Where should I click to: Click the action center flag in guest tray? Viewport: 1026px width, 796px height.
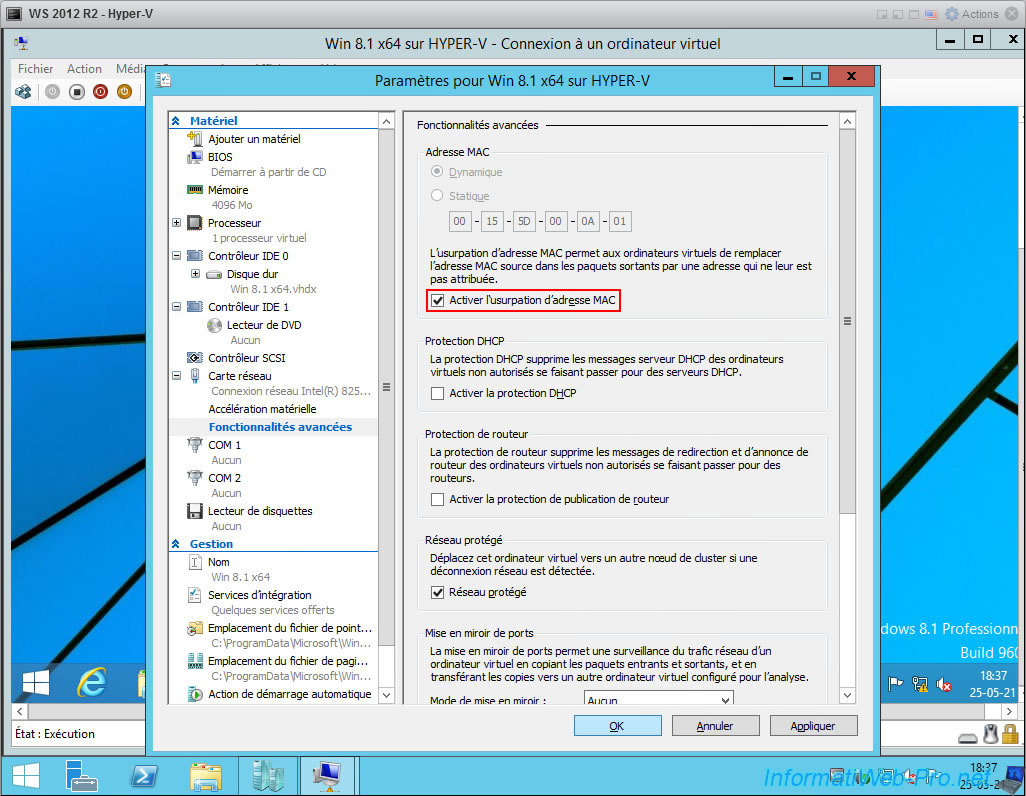click(896, 684)
